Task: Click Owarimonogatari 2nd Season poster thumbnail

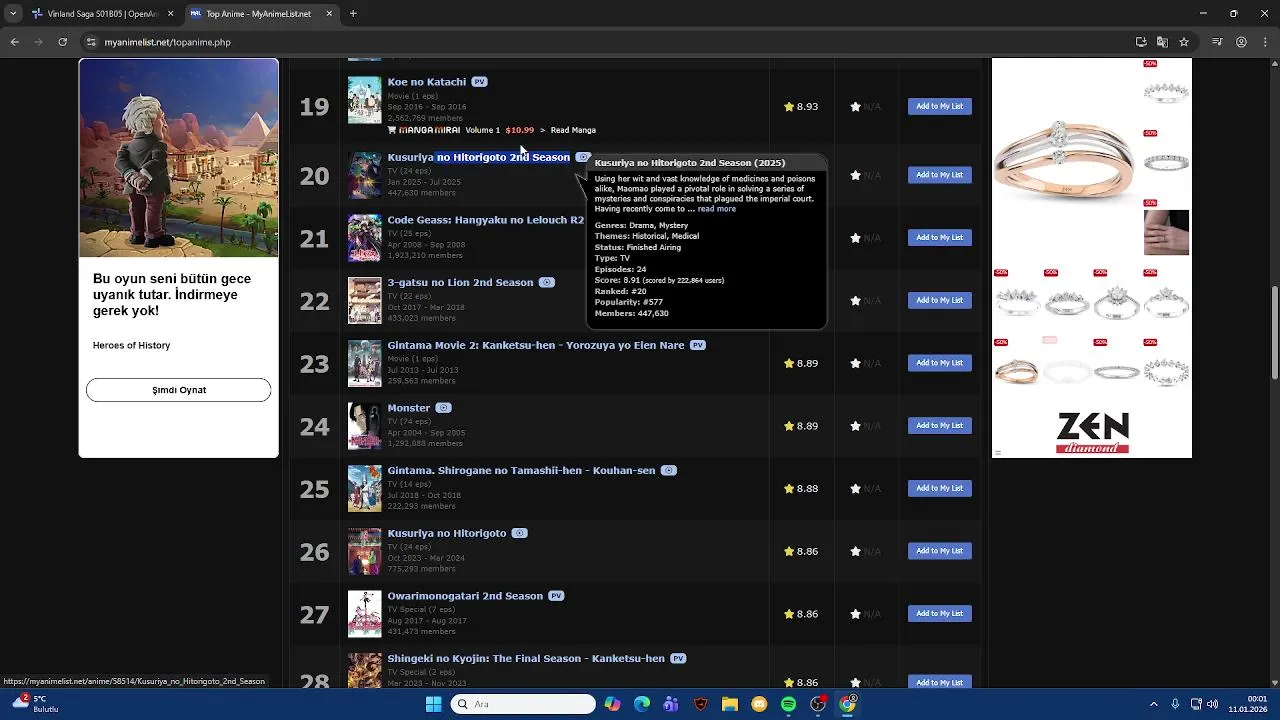Action: [x=364, y=614]
